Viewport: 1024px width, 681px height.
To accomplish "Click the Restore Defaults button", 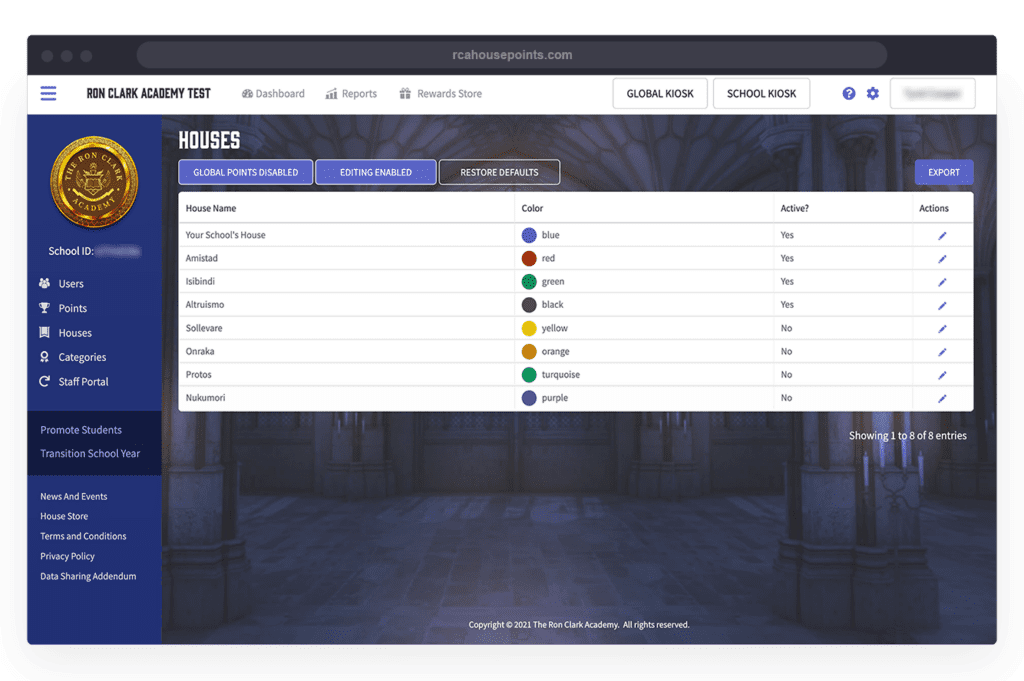I will point(499,171).
